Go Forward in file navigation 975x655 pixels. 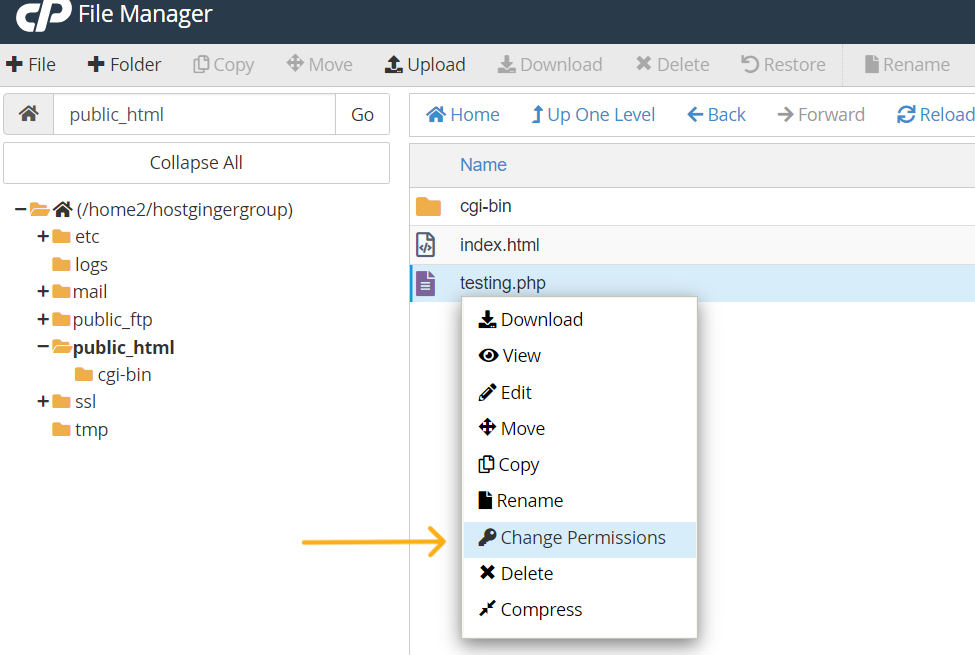pyautogui.click(x=821, y=114)
